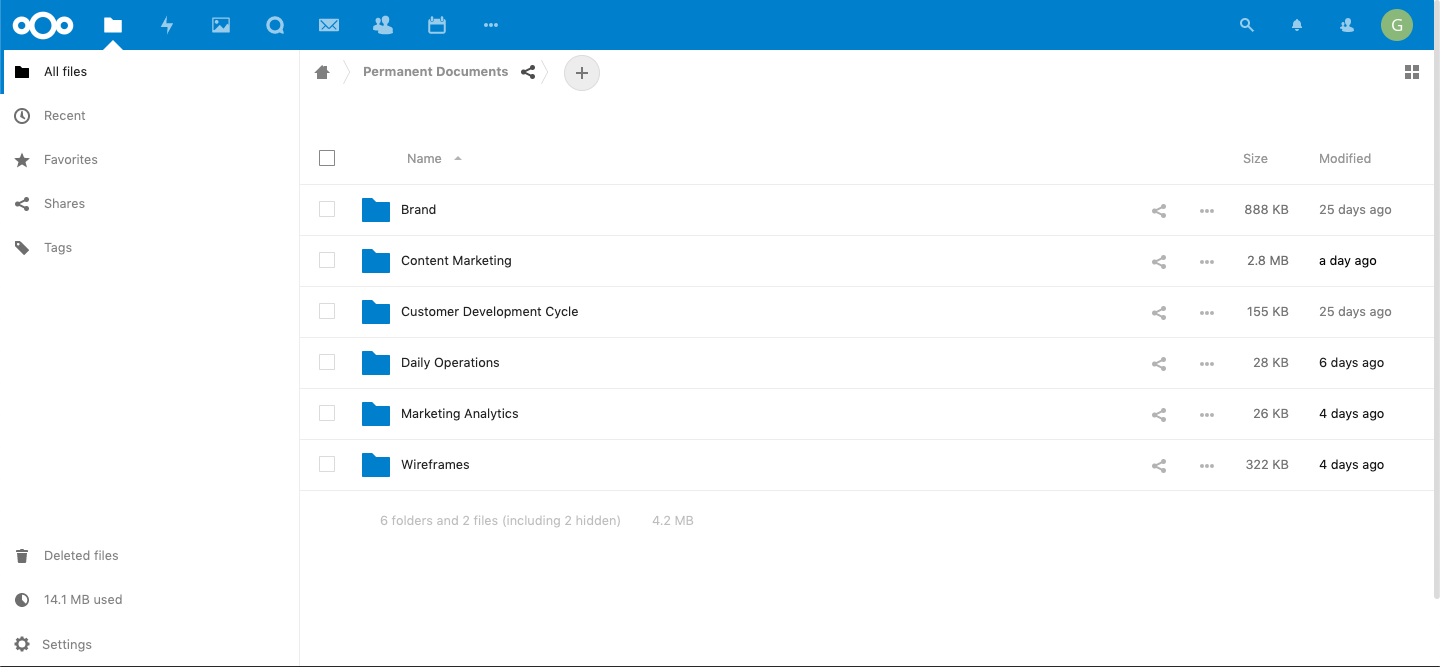The height and width of the screenshot is (667, 1440).
Task: Sort by Size column header
Action: tap(1255, 158)
